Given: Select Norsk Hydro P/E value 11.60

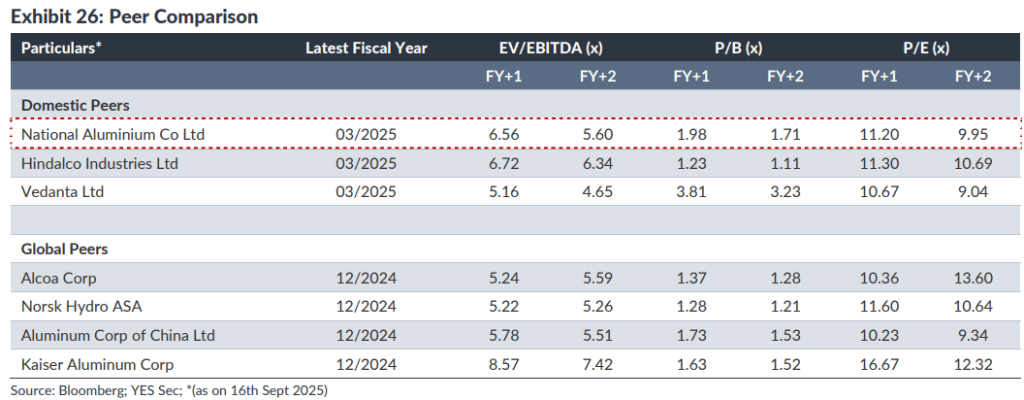Looking at the screenshot, I should click(x=878, y=307).
